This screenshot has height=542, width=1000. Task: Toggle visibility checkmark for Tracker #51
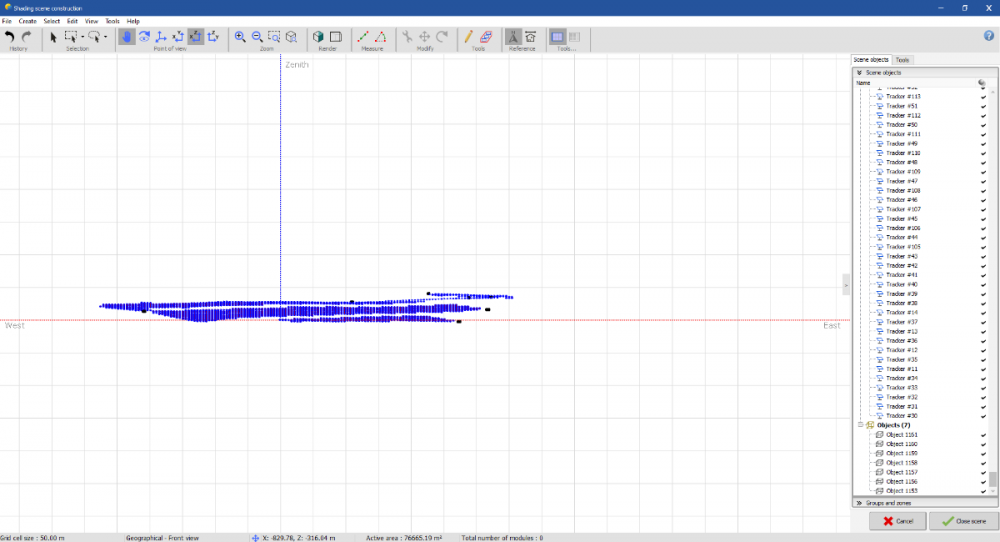coord(983,106)
